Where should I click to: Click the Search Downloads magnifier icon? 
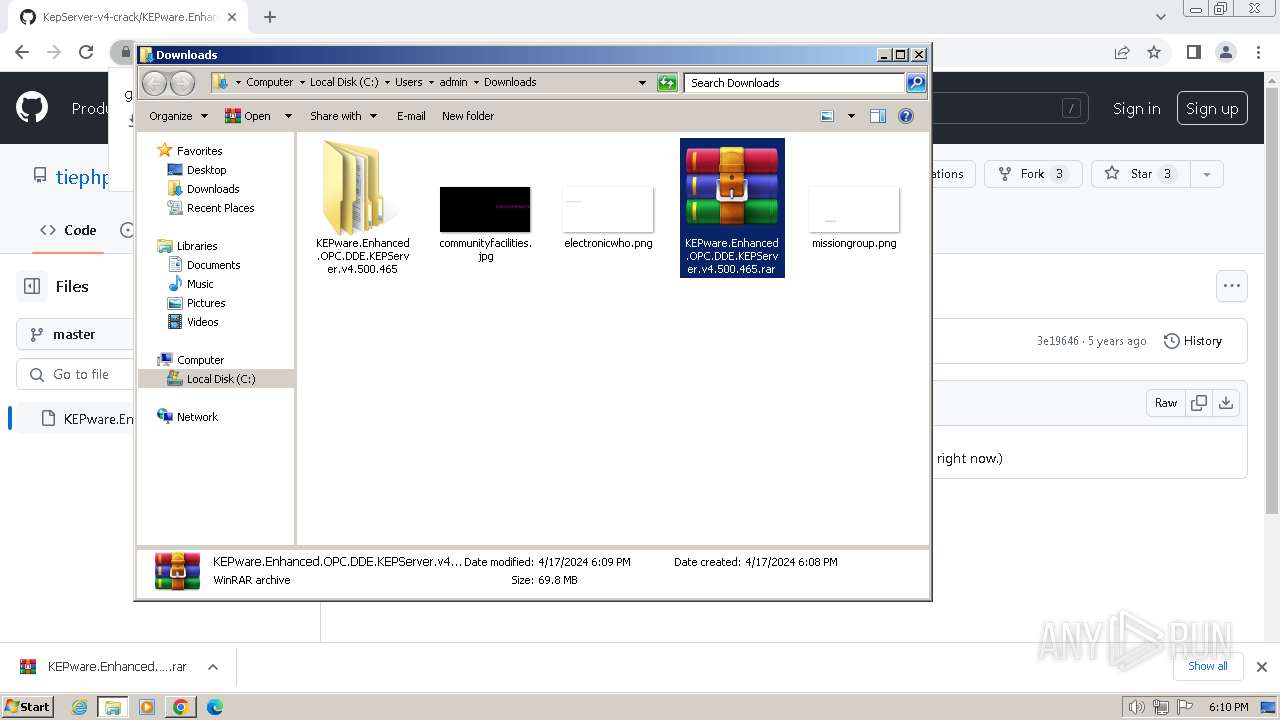click(916, 83)
